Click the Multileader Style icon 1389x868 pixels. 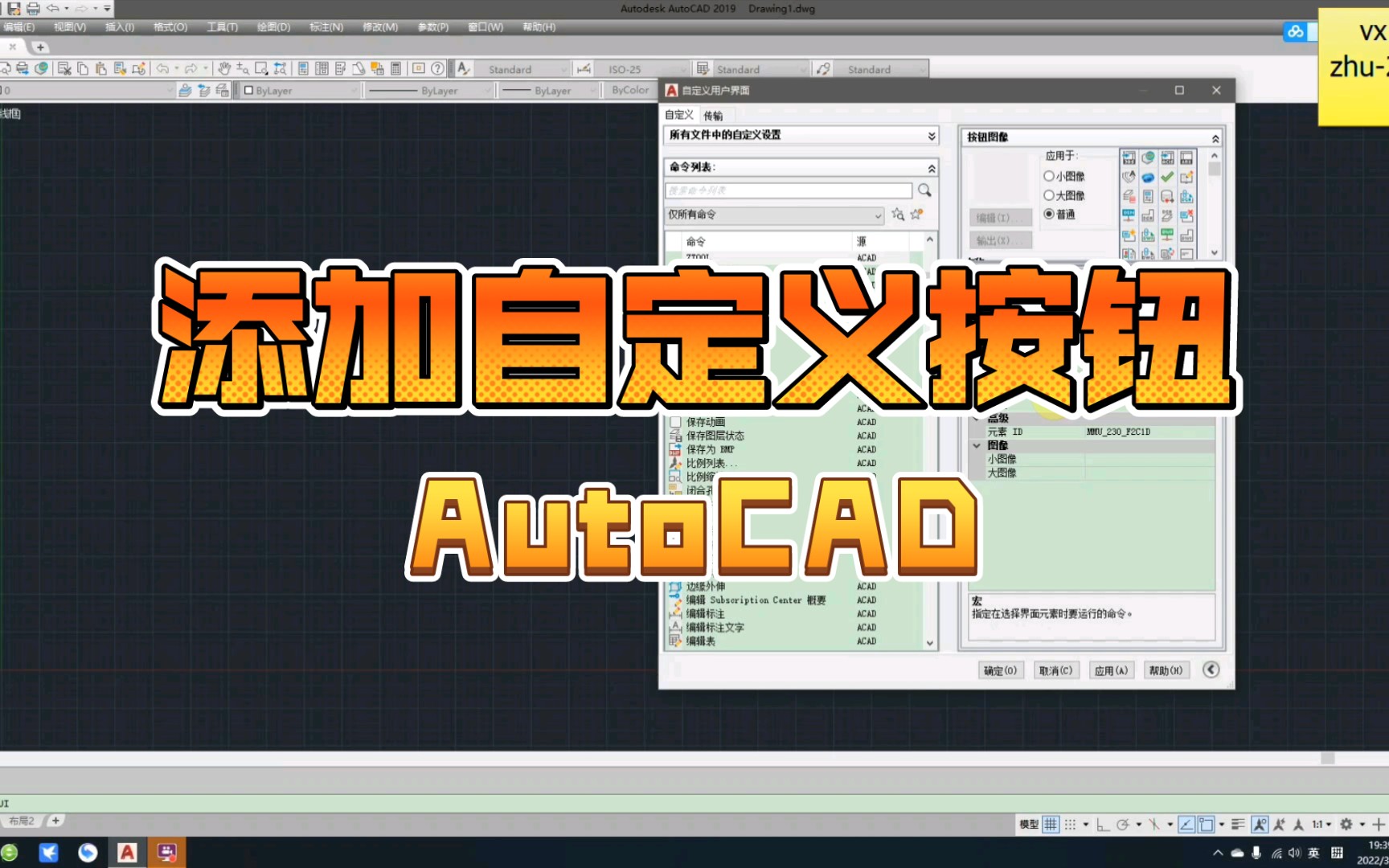pyautogui.click(x=823, y=69)
